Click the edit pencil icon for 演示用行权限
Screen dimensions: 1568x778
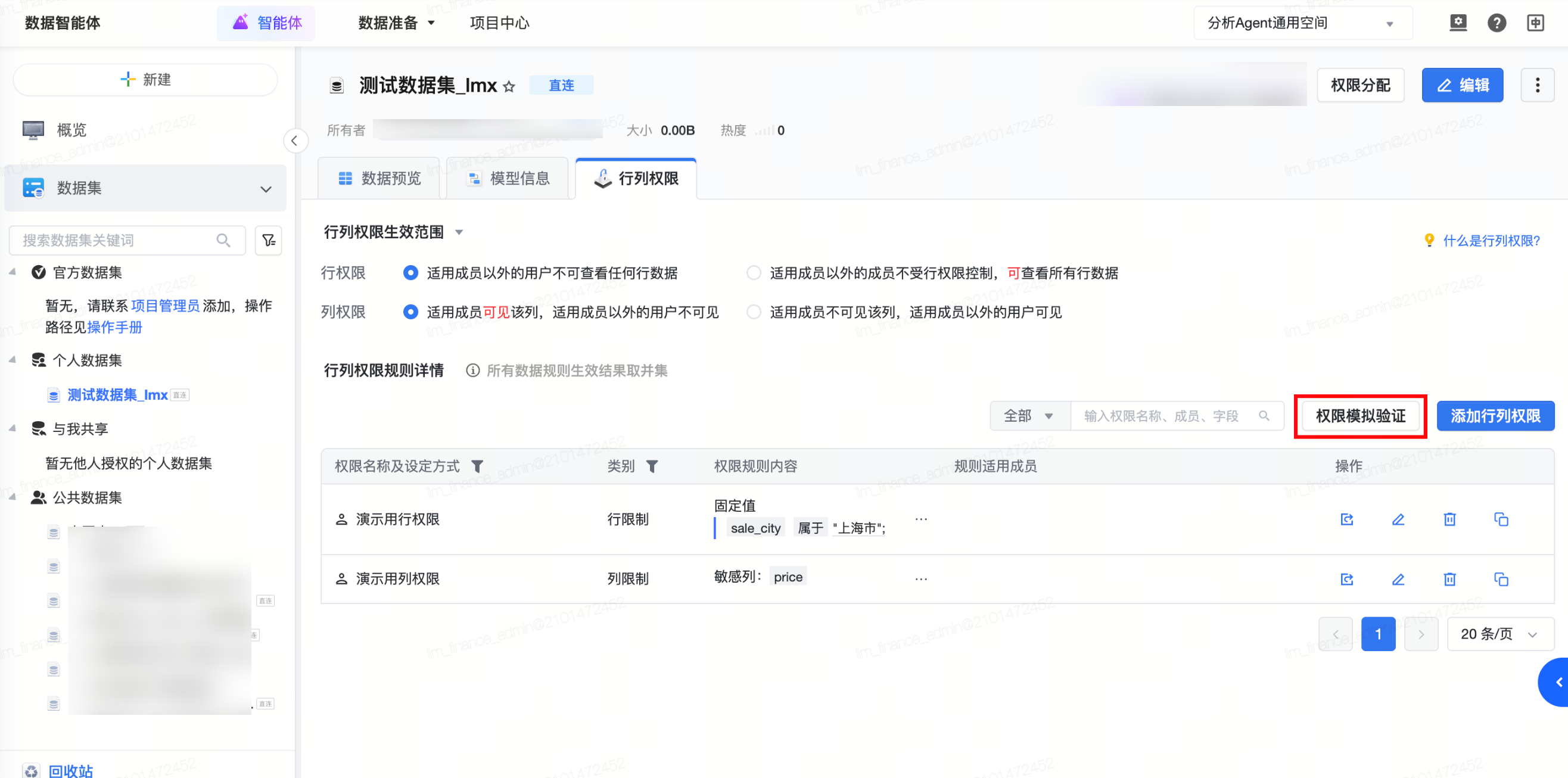coord(1398,519)
